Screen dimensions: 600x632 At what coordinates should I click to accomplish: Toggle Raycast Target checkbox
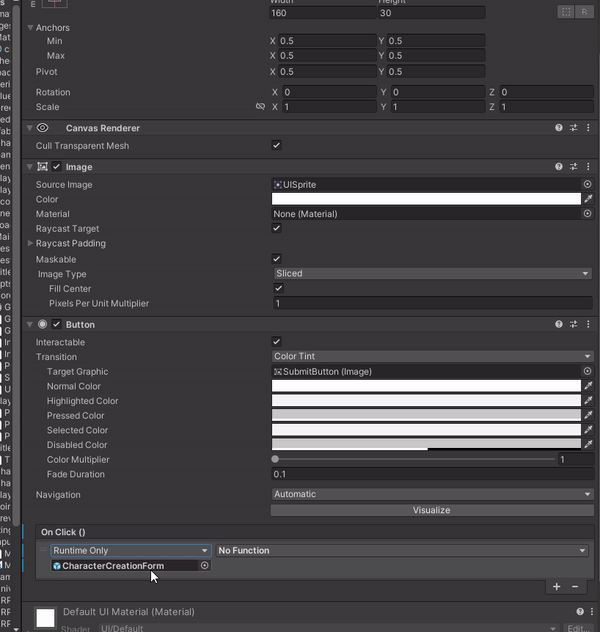276,228
